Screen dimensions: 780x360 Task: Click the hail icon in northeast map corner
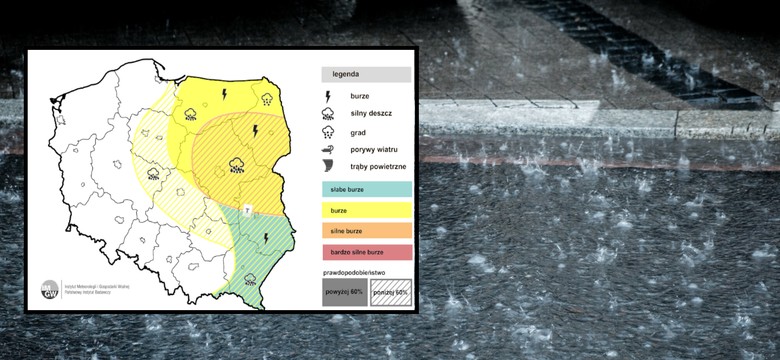[x=267, y=99]
